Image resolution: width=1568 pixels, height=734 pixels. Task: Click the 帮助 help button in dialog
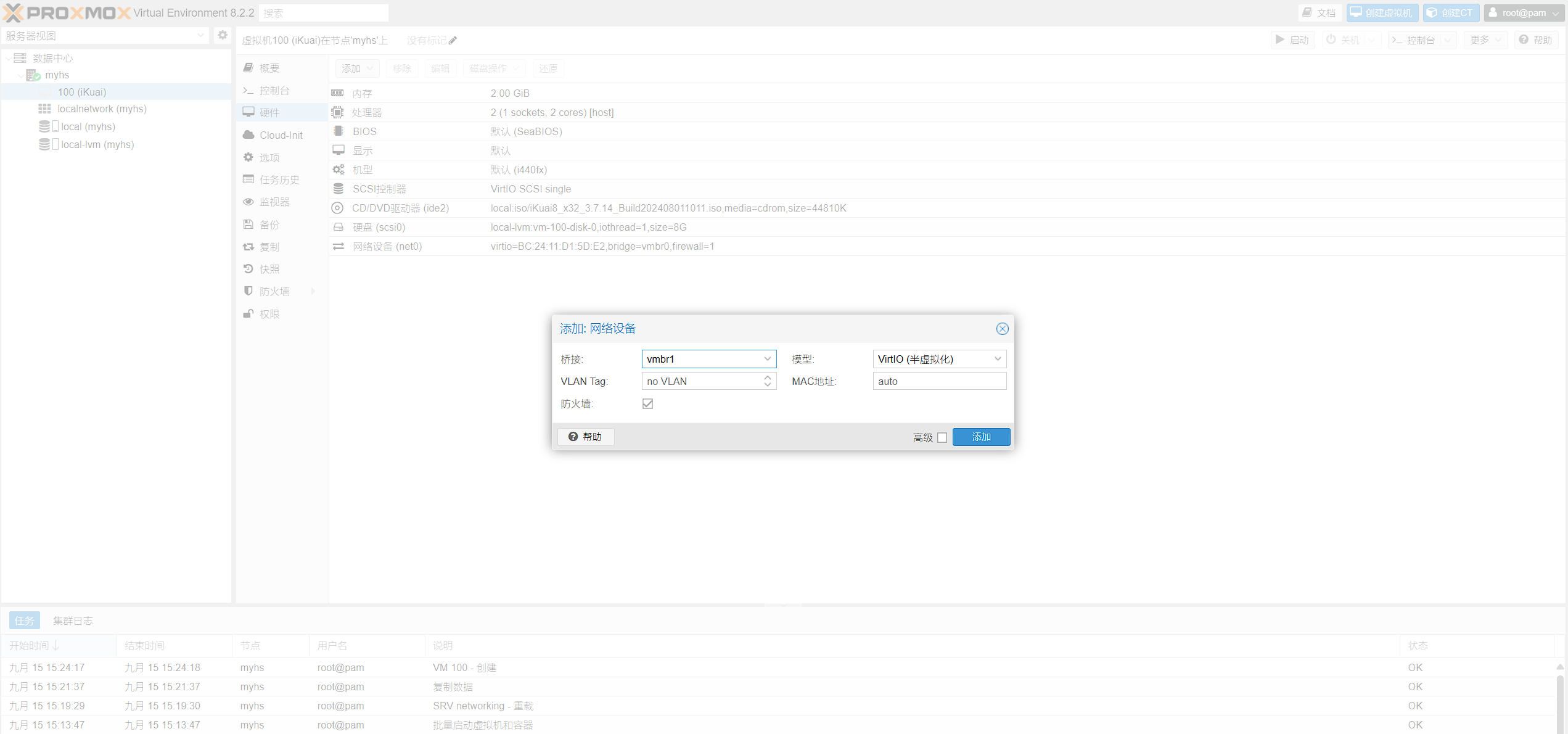coord(585,437)
